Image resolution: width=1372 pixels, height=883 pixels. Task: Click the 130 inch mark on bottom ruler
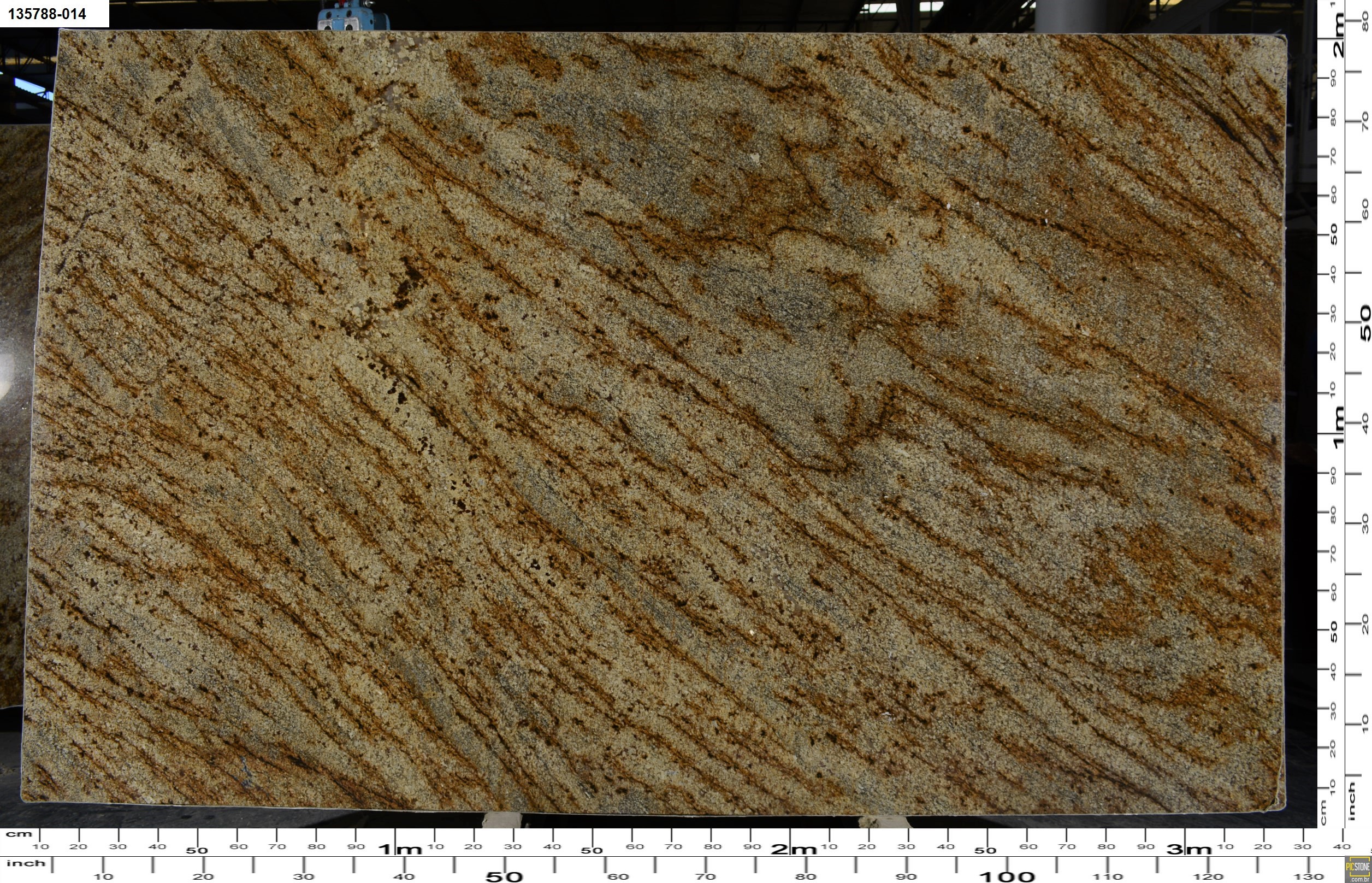pos(1309,876)
